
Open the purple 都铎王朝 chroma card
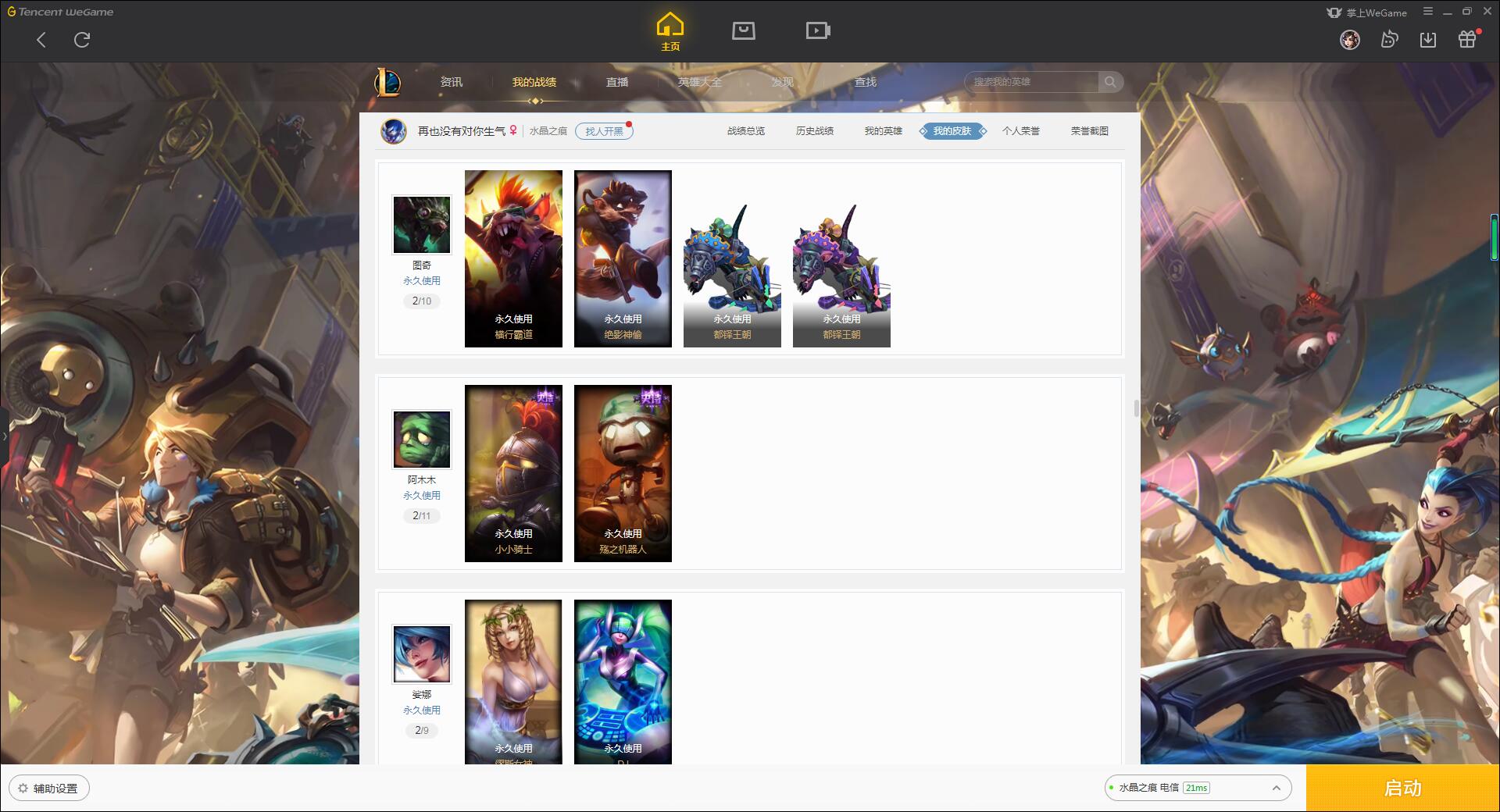tap(841, 275)
